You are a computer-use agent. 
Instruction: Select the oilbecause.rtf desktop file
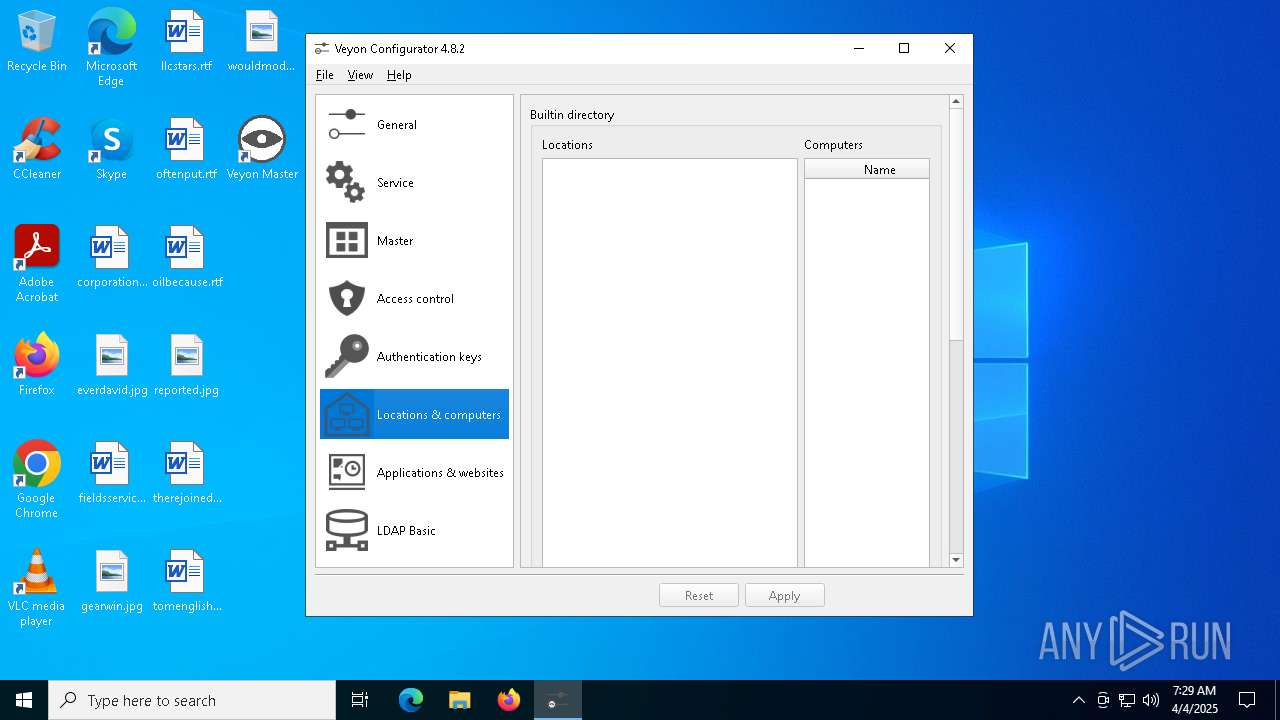tap(186, 257)
